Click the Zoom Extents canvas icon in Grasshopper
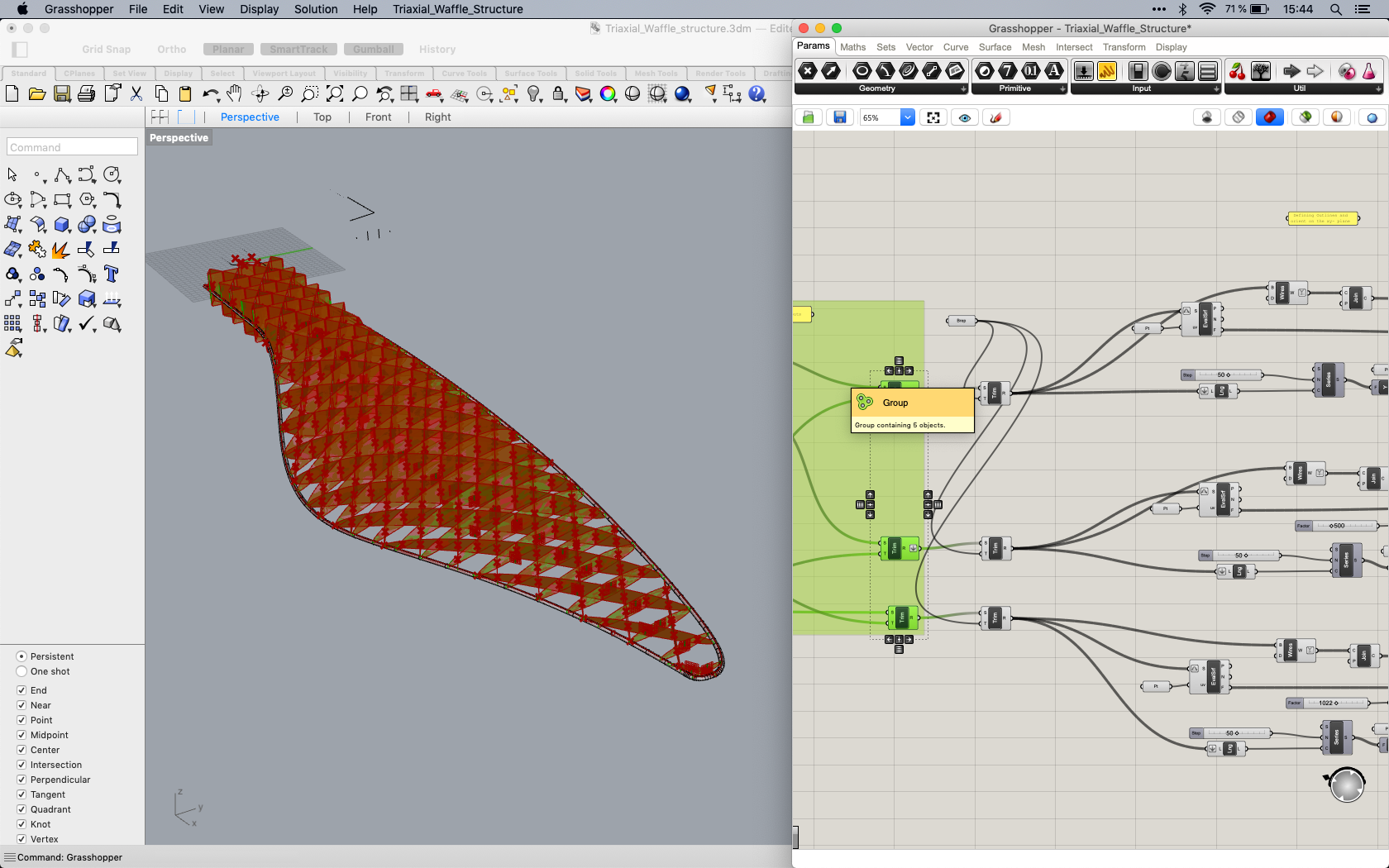1389x868 pixels. point(933,117)
